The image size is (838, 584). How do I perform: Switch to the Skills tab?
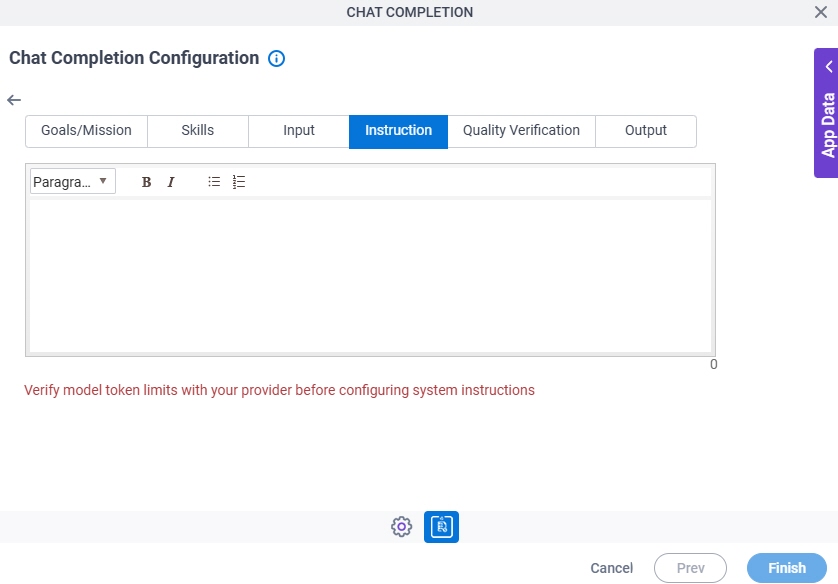[x=198, y=131]
